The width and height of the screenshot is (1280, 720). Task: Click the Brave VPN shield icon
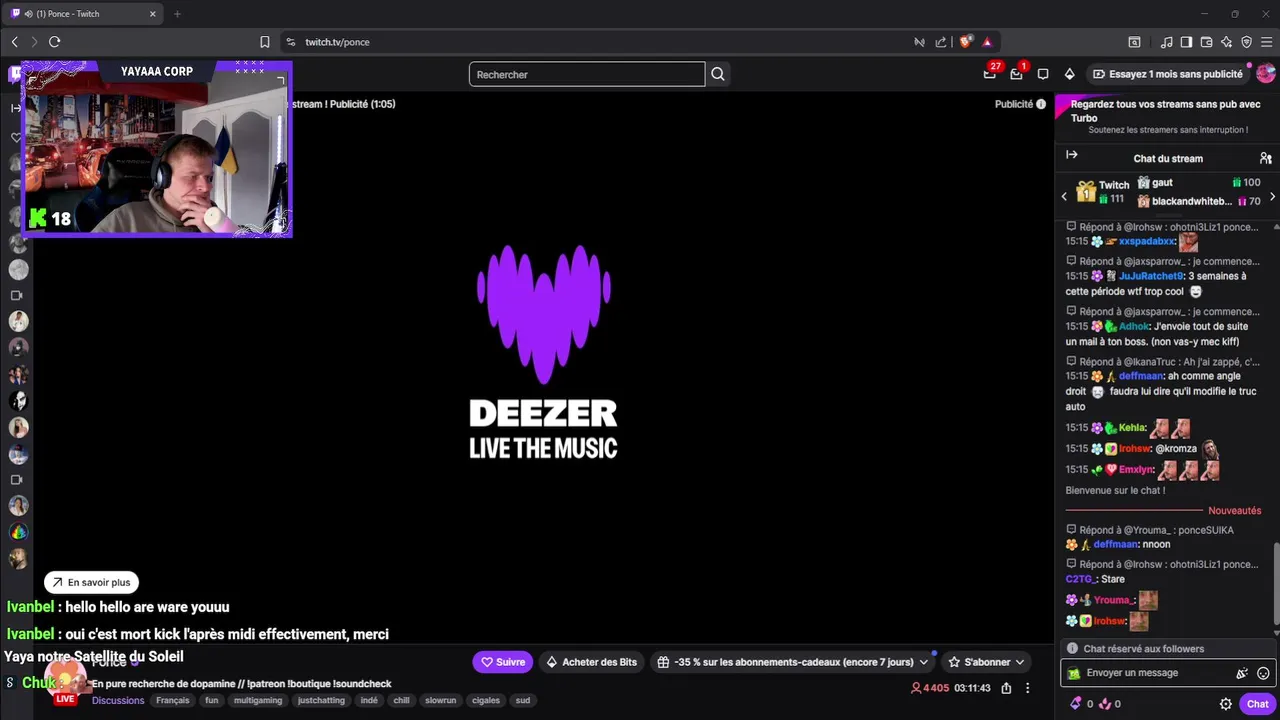[1246, 42]
